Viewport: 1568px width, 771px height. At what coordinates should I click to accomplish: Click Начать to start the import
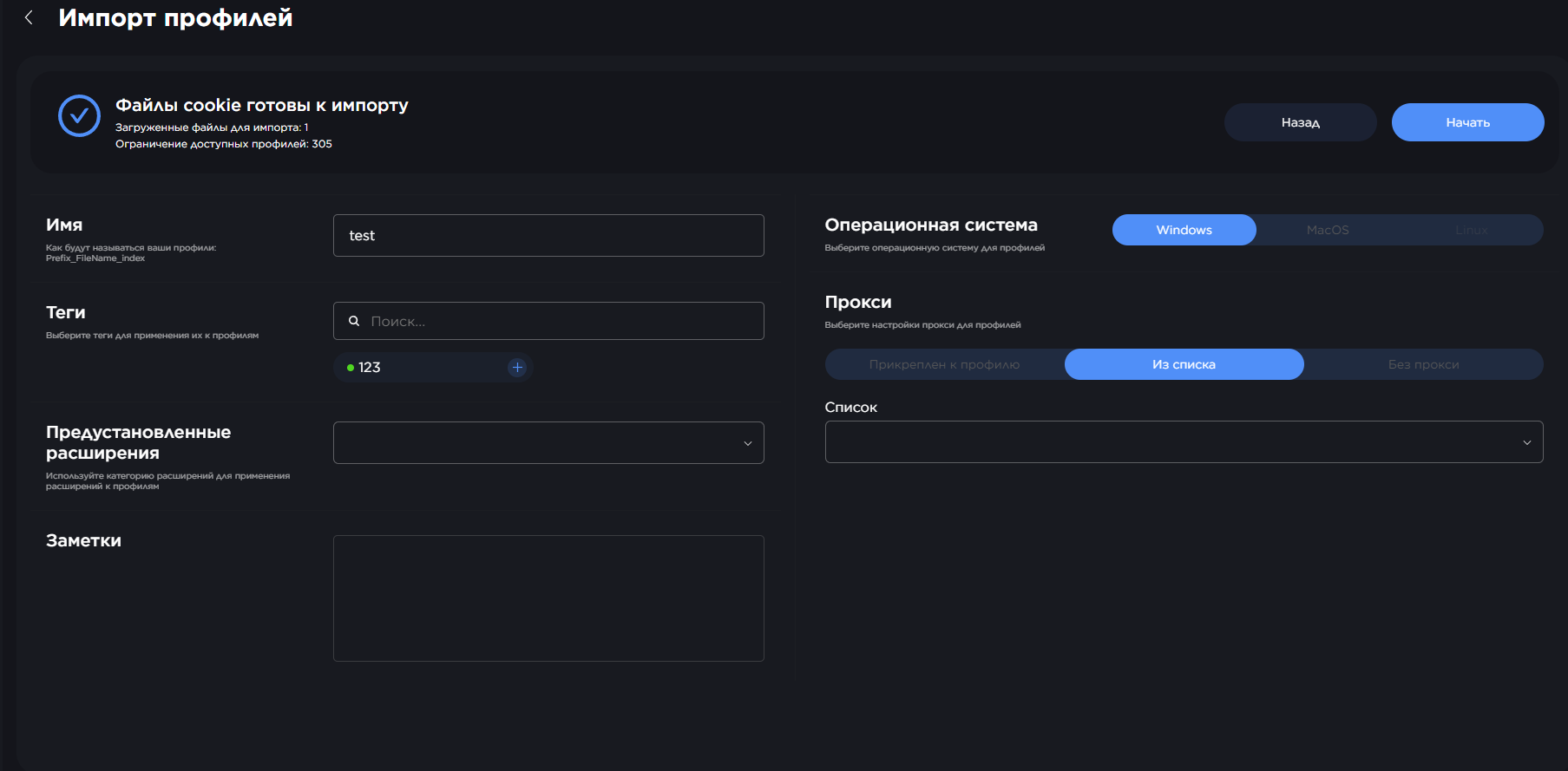[x=1467, y=122]
